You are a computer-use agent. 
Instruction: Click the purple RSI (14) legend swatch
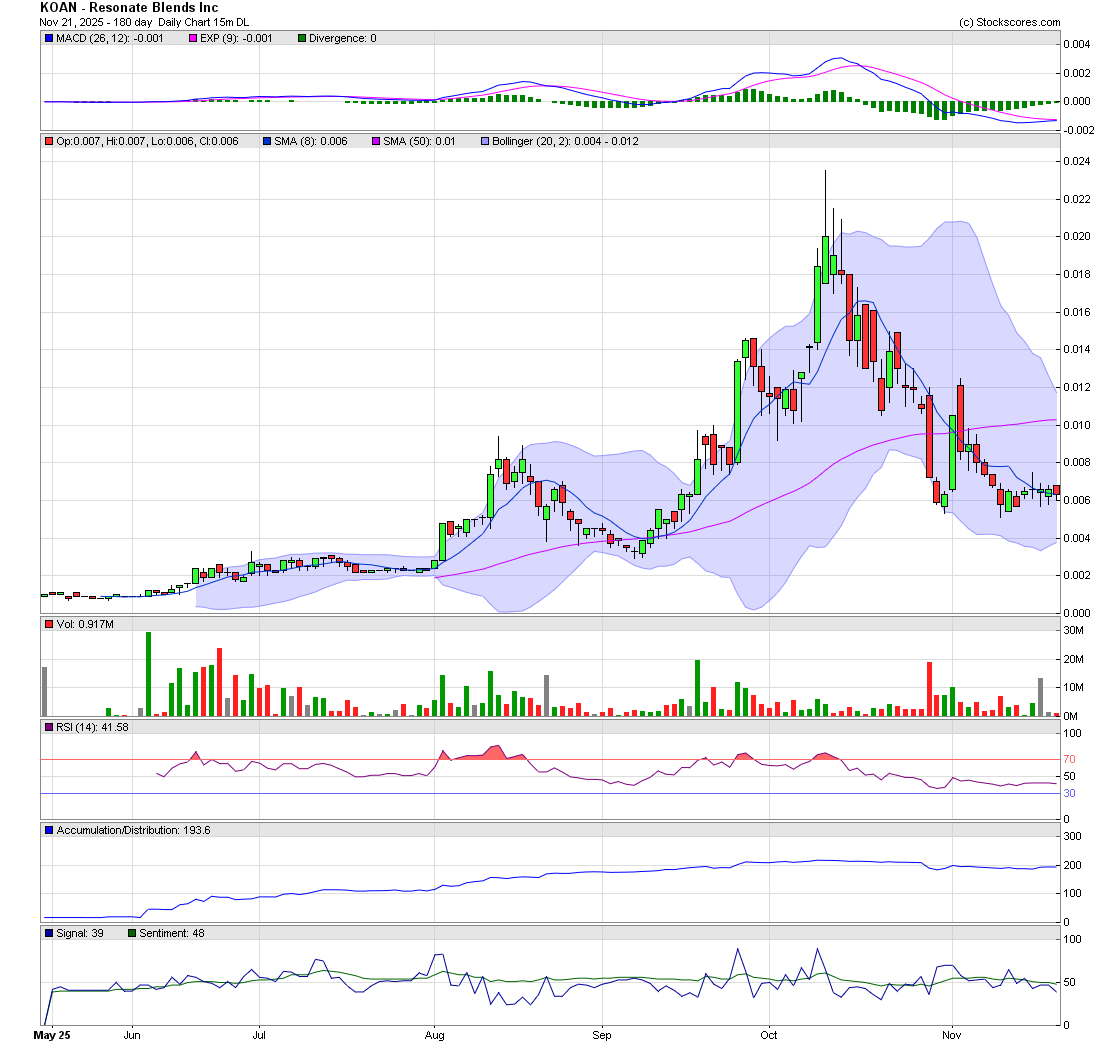tap(49, 728)
